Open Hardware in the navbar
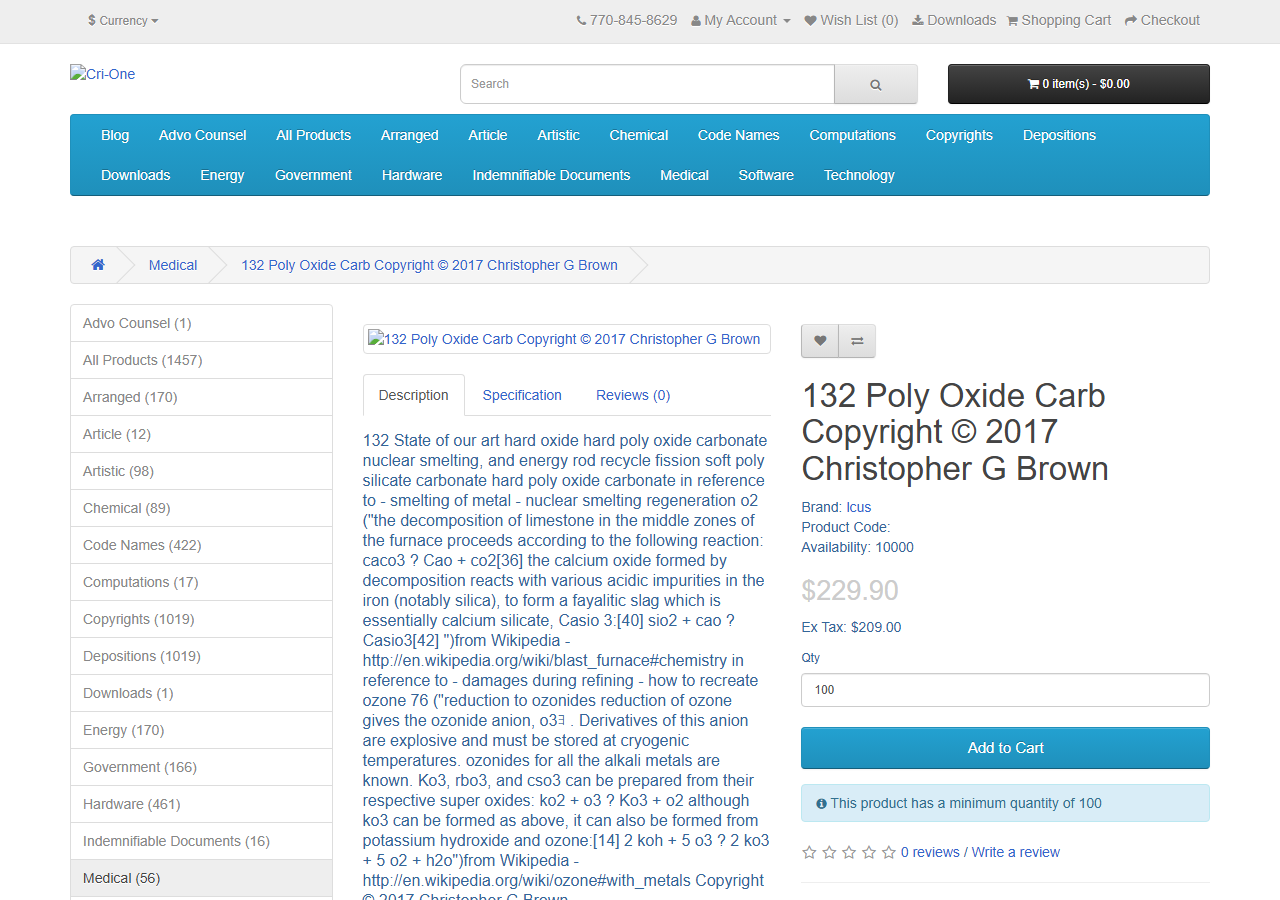1280x900 pixels. click(x=412, y=175)
